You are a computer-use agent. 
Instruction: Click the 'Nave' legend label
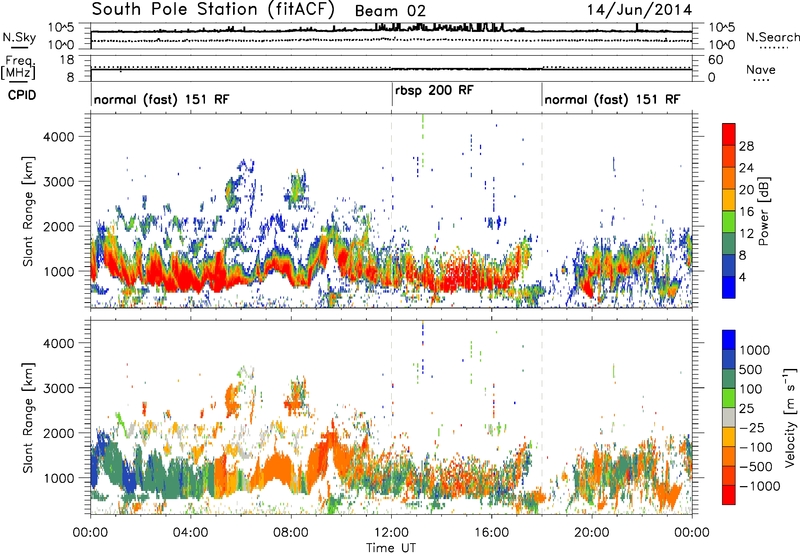pos(761,69)
